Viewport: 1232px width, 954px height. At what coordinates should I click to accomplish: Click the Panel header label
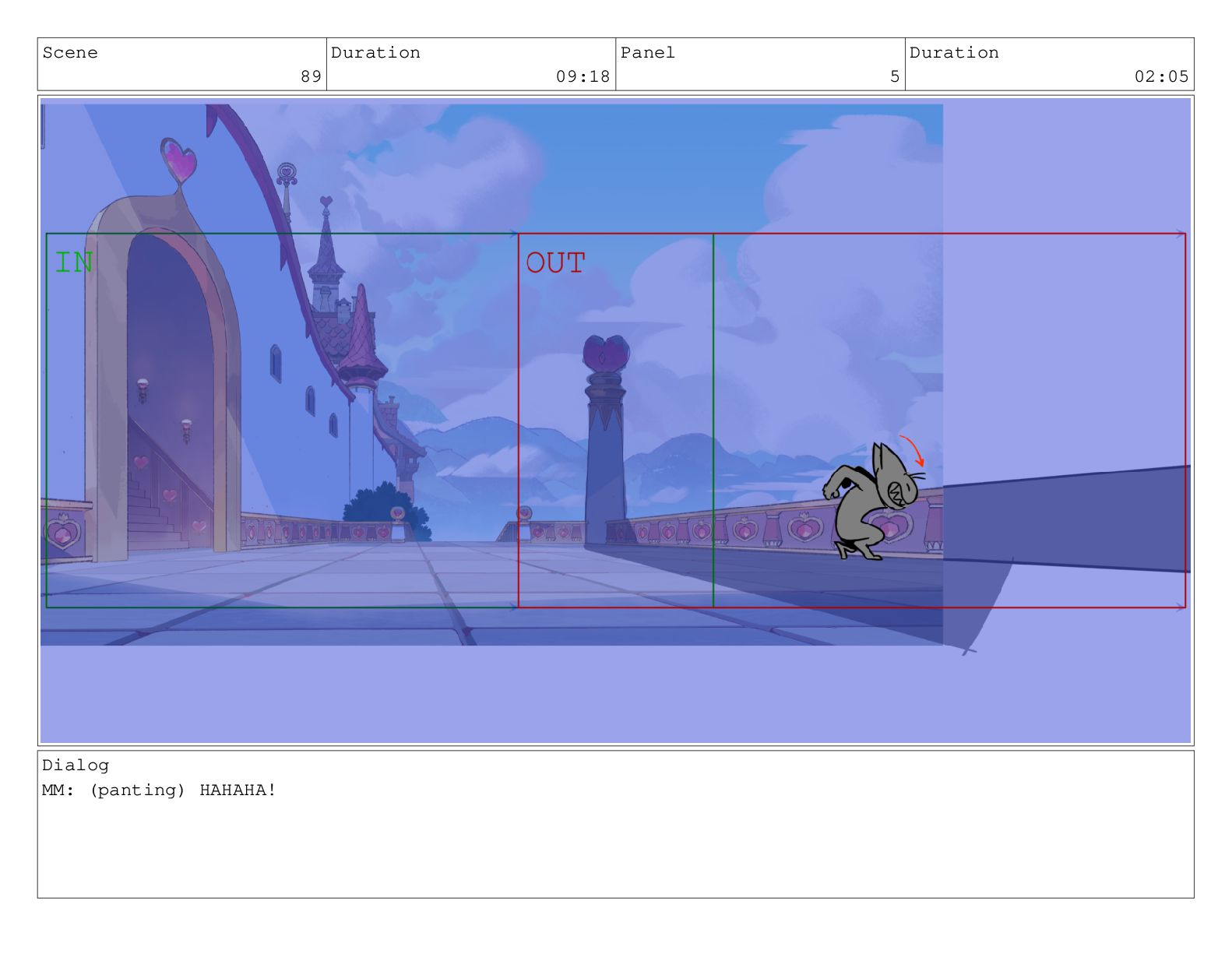[x=647, y=53]
